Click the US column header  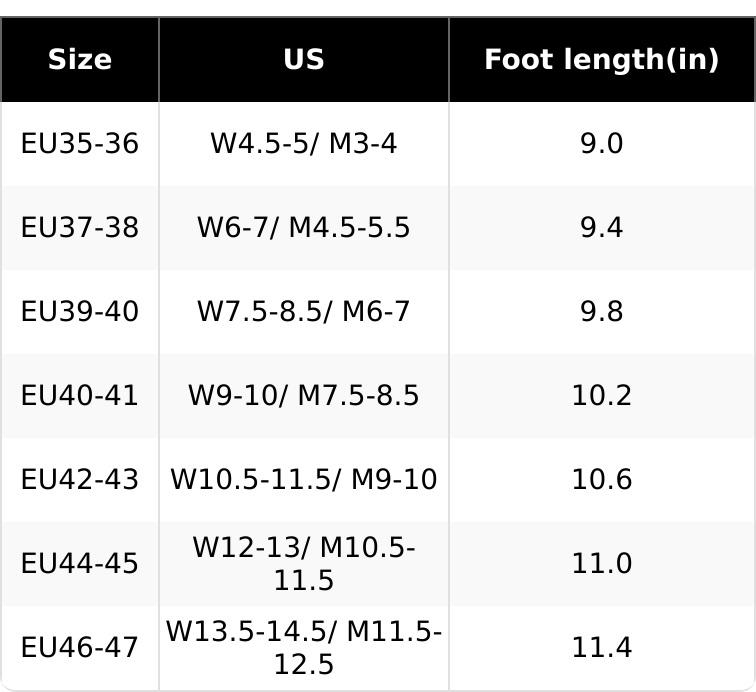pos(303,60)
